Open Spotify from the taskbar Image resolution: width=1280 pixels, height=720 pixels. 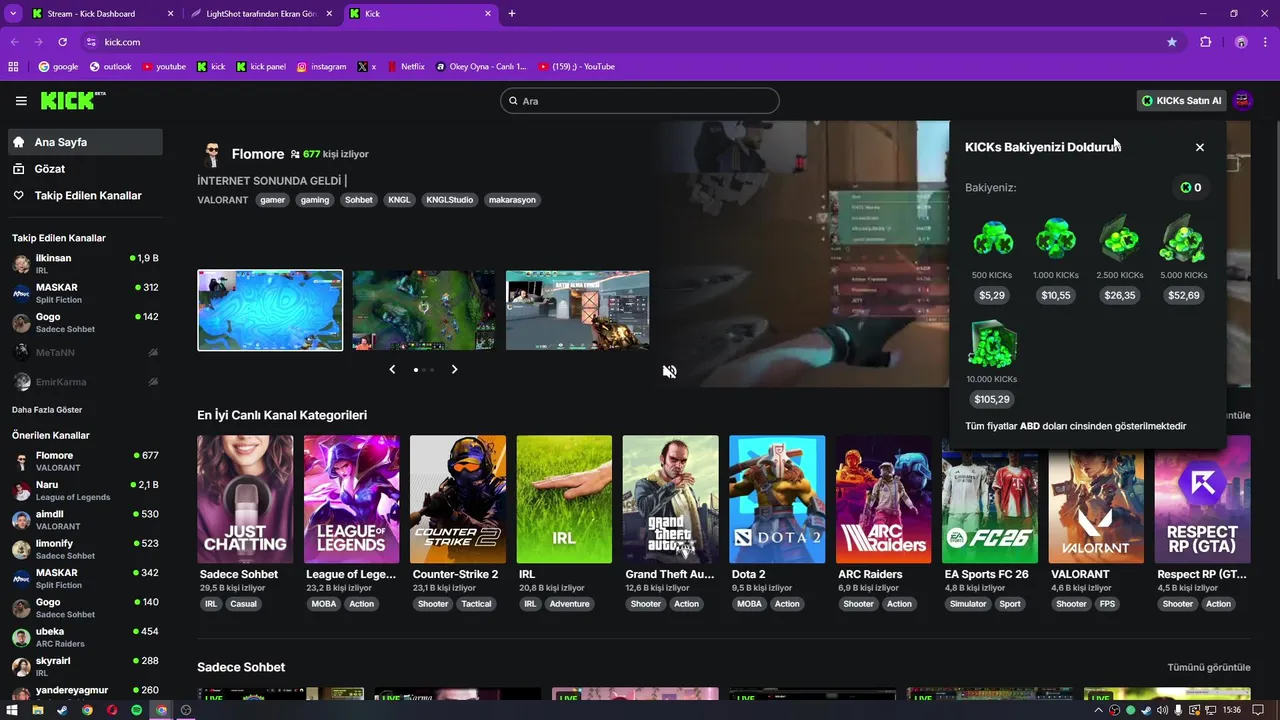tap(137, 710)
